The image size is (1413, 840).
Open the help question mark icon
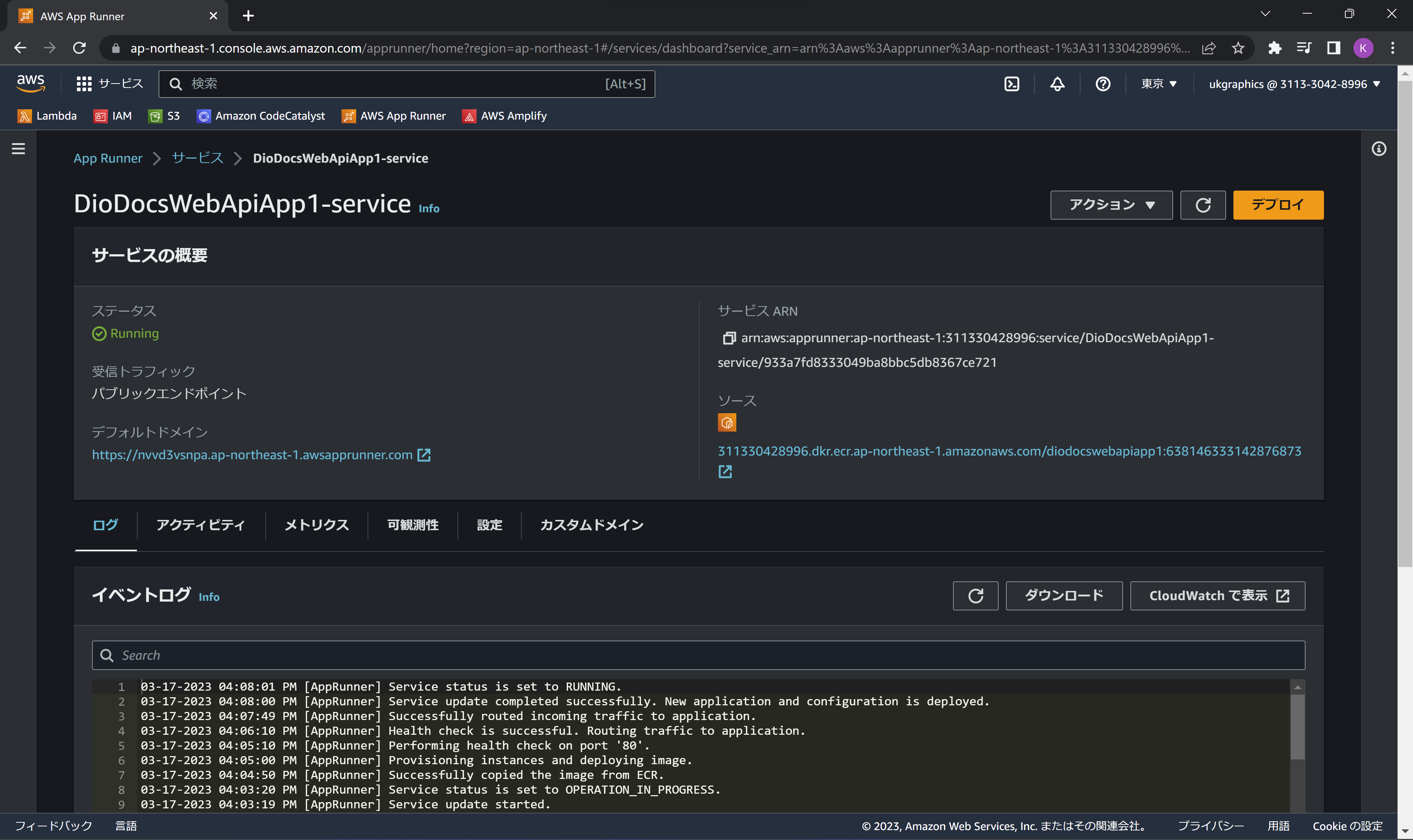[1102, 84]
